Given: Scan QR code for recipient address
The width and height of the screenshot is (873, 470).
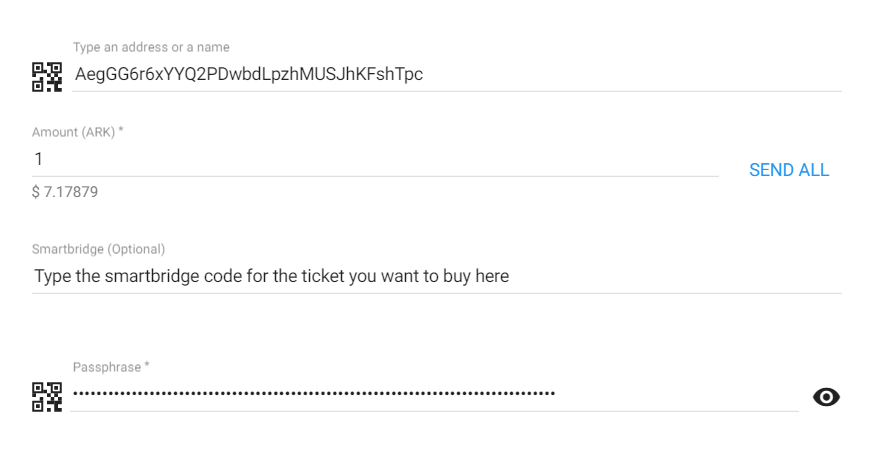Looking at the screenshot, I should 47,77.
